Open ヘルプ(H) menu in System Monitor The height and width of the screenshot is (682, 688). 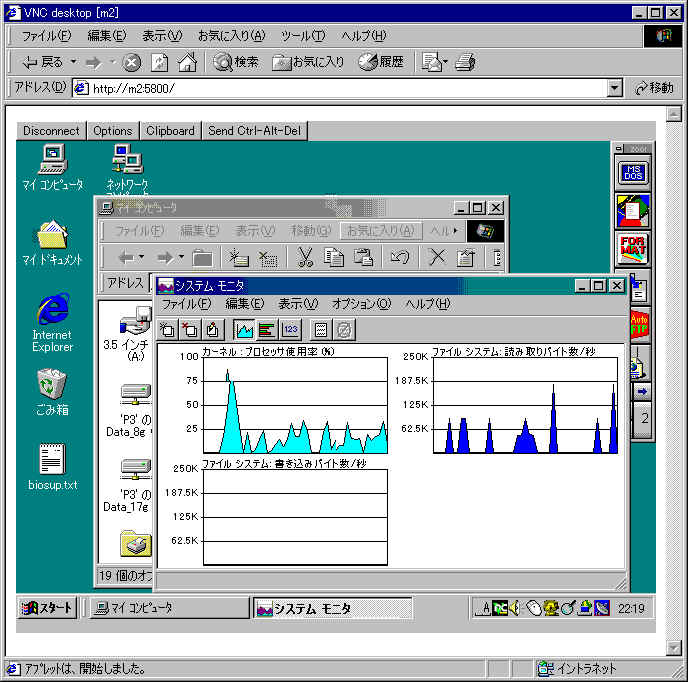[x=427, y=304]
